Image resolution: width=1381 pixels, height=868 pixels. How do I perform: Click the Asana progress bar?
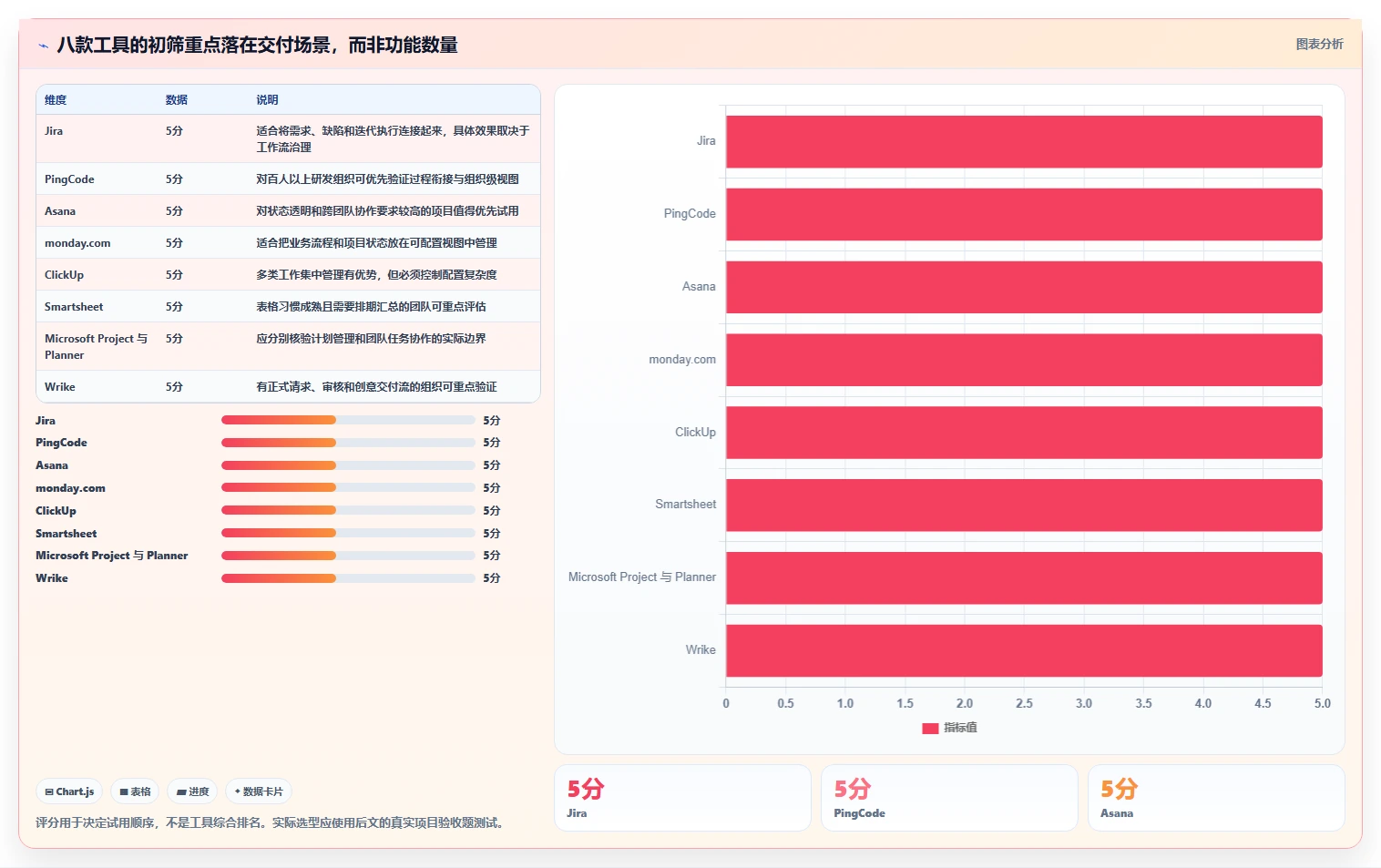point(348,465)
